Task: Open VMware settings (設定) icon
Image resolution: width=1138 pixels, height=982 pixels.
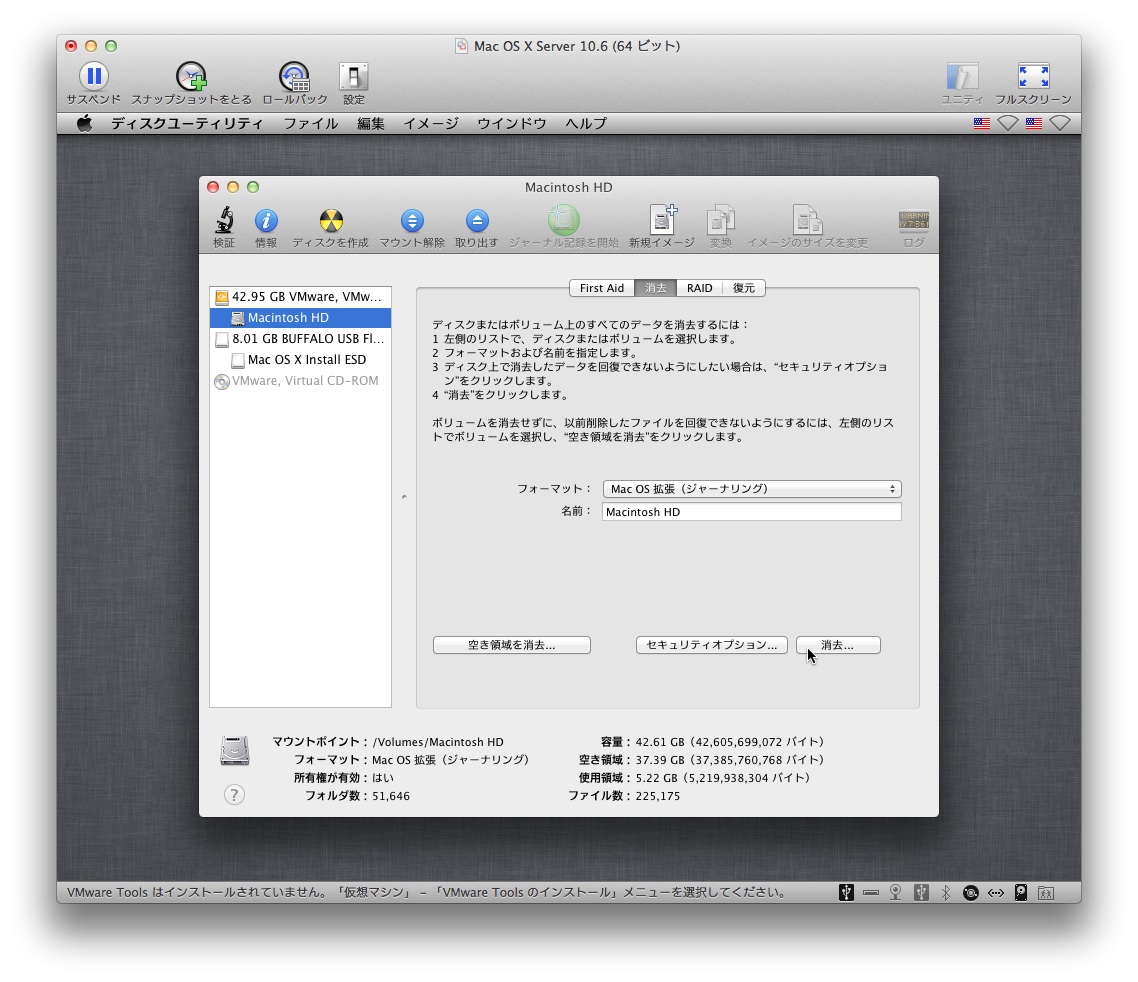Action: click(353, 76)
